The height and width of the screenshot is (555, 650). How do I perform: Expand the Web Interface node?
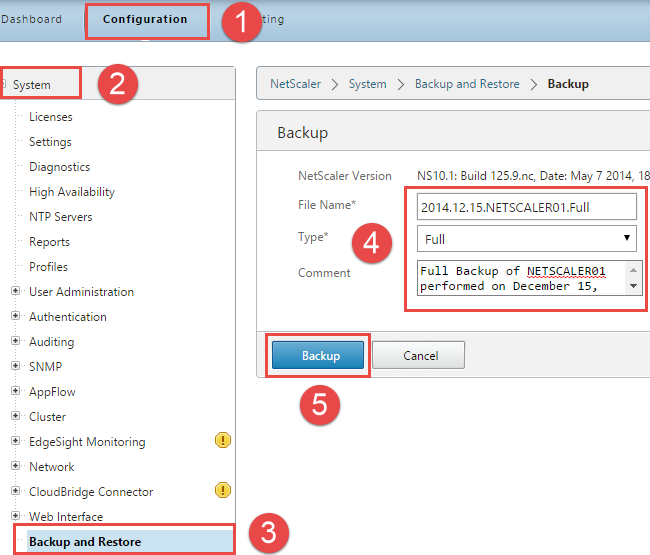click(x=15, y=516)
